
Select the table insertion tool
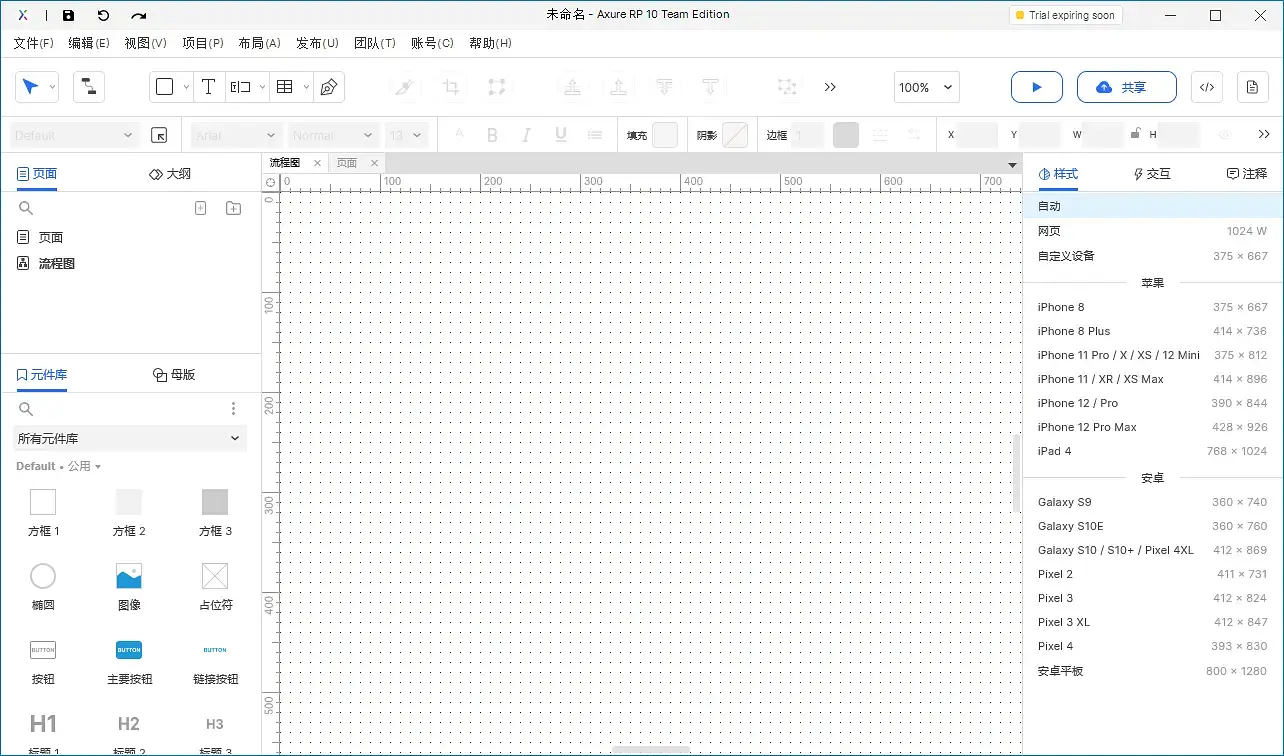(x=284, y=87)
